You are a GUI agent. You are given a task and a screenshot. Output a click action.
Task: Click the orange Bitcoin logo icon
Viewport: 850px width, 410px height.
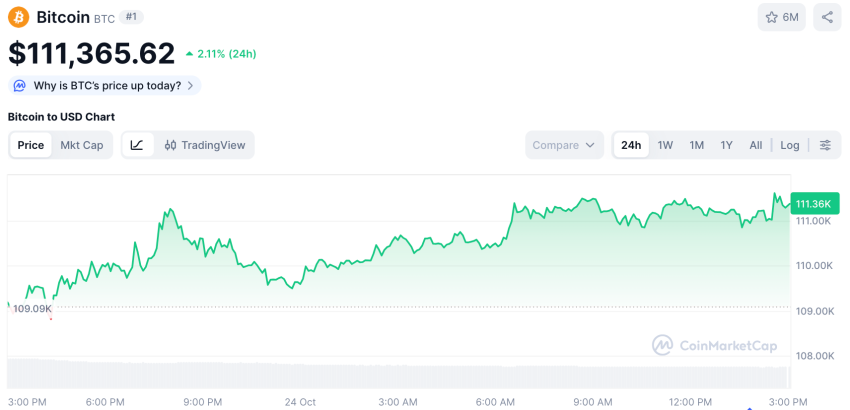[19, 17]
